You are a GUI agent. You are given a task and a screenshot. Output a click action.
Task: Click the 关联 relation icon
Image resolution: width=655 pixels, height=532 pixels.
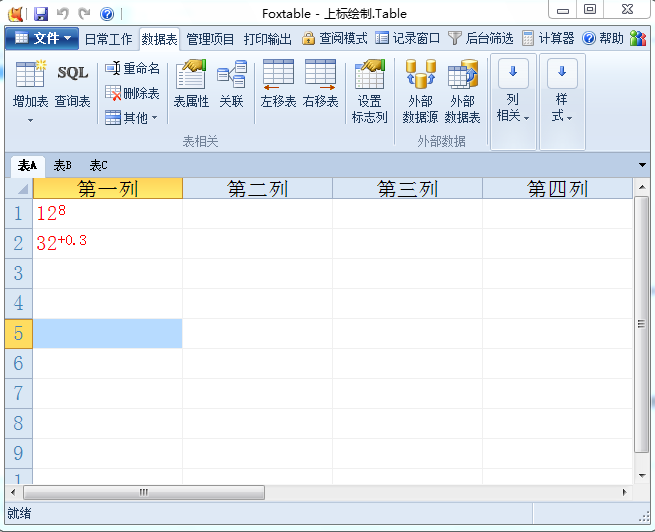coord(231,84)
